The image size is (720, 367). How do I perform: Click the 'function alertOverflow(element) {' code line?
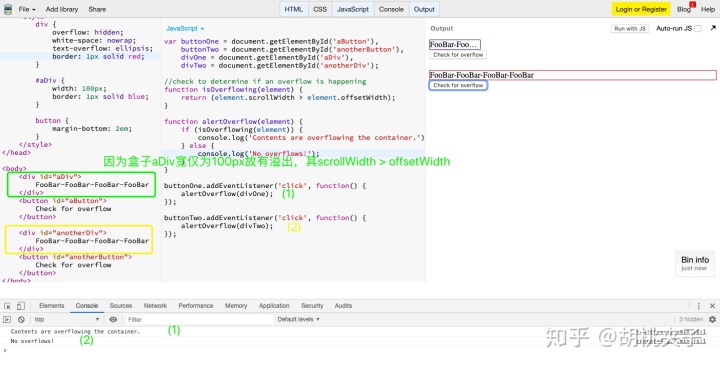pos(233,121)
